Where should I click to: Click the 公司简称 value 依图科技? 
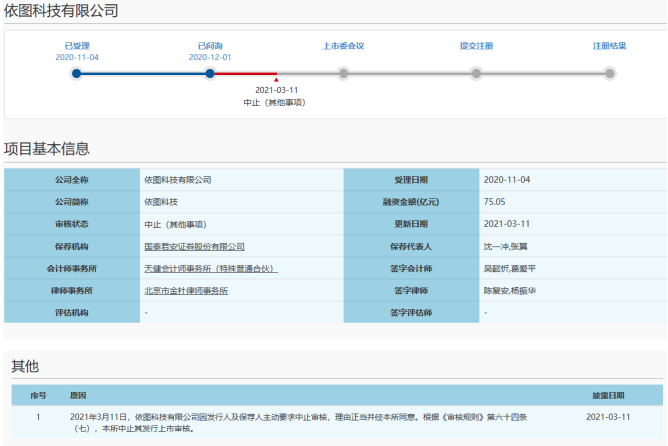point(161,202)
